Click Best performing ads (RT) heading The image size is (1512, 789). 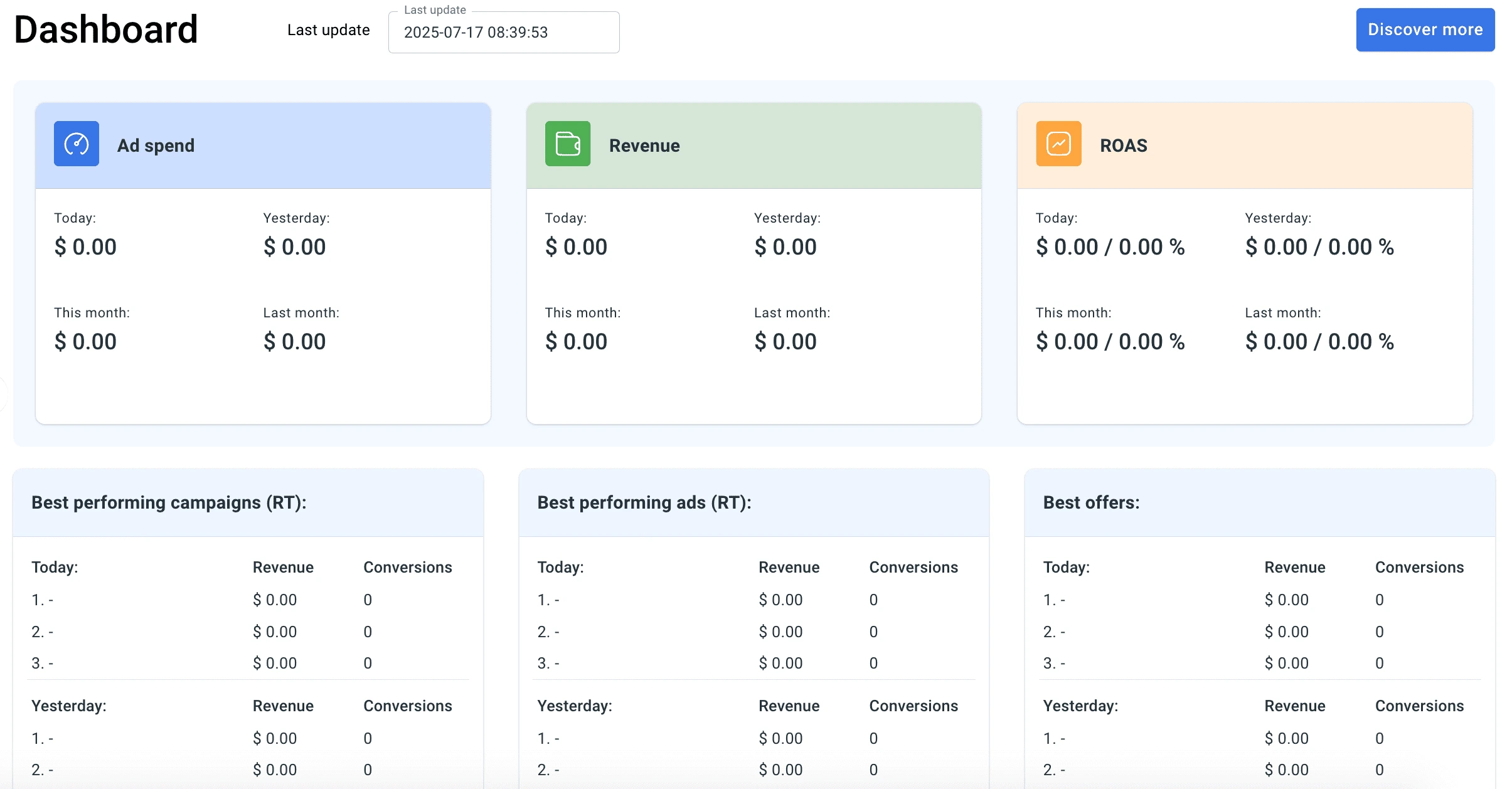tap(644, 502)
